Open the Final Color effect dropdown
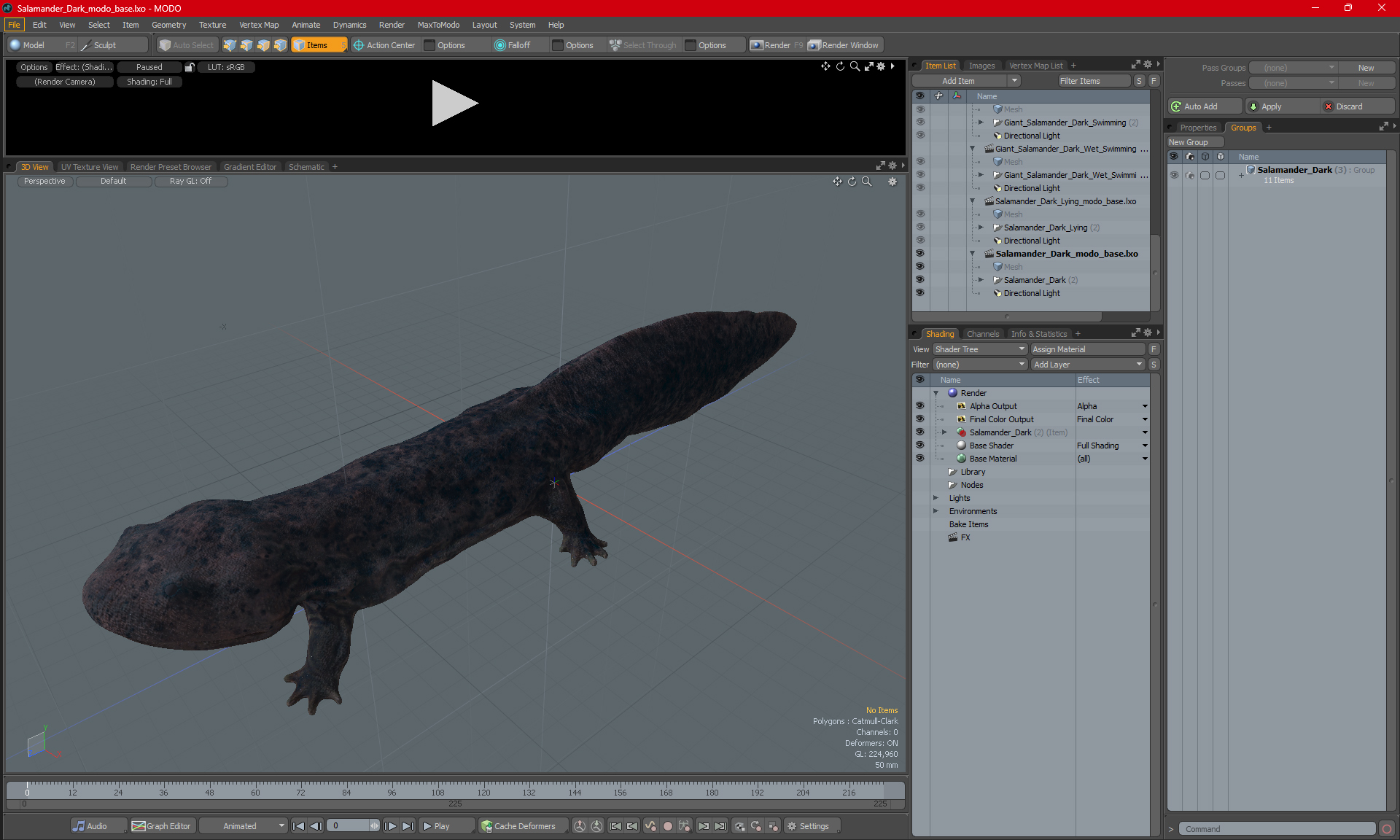1400x840 pixels. [x=1144, y=419]
